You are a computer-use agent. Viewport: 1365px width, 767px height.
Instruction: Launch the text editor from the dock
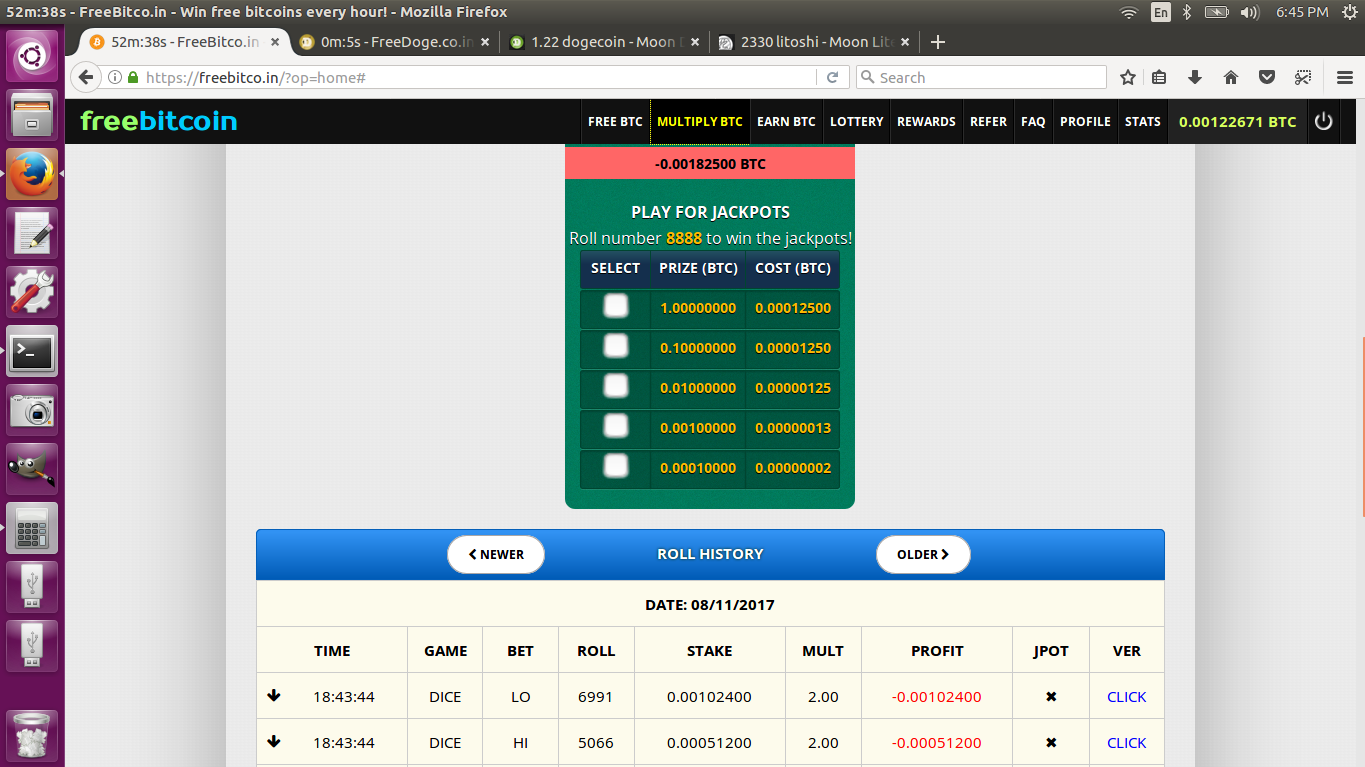(33, 233)
